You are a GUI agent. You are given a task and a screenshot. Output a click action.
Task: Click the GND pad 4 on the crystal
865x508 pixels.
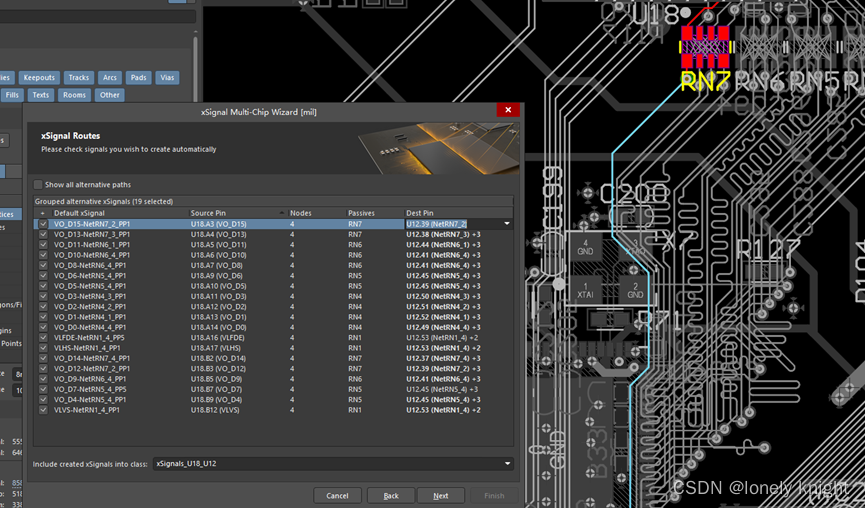(x=585, y=247)
